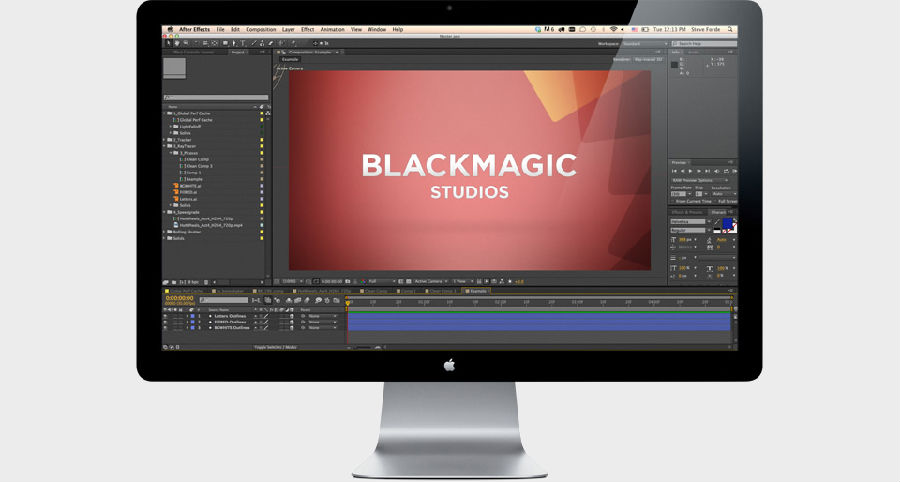Select the Hand tool
The height and width of the screenshot is (482, 900).
coord(177,44)
